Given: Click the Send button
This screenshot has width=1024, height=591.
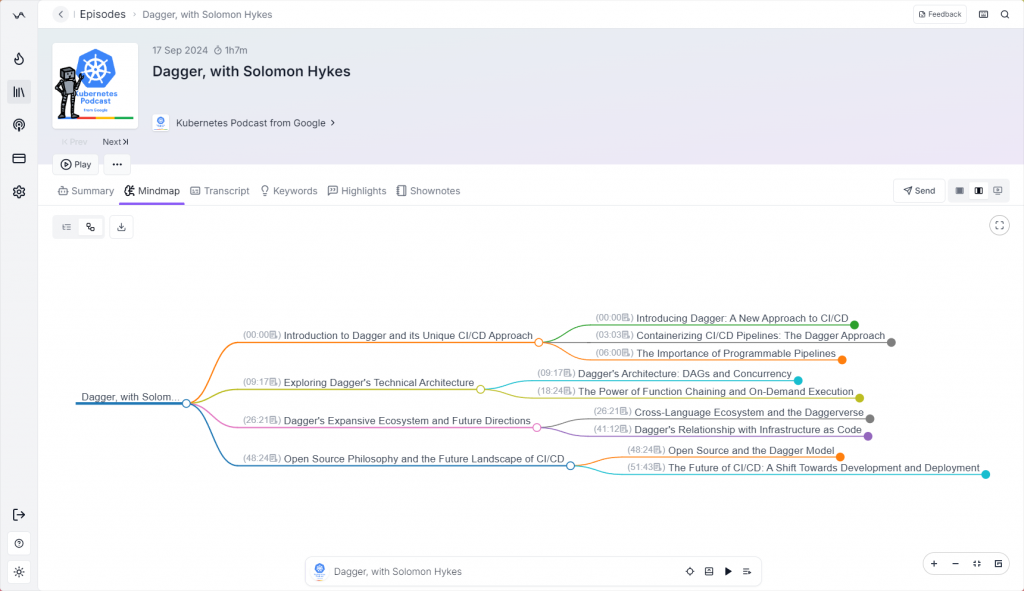Looking at the screenshot, I should (919, 190).
